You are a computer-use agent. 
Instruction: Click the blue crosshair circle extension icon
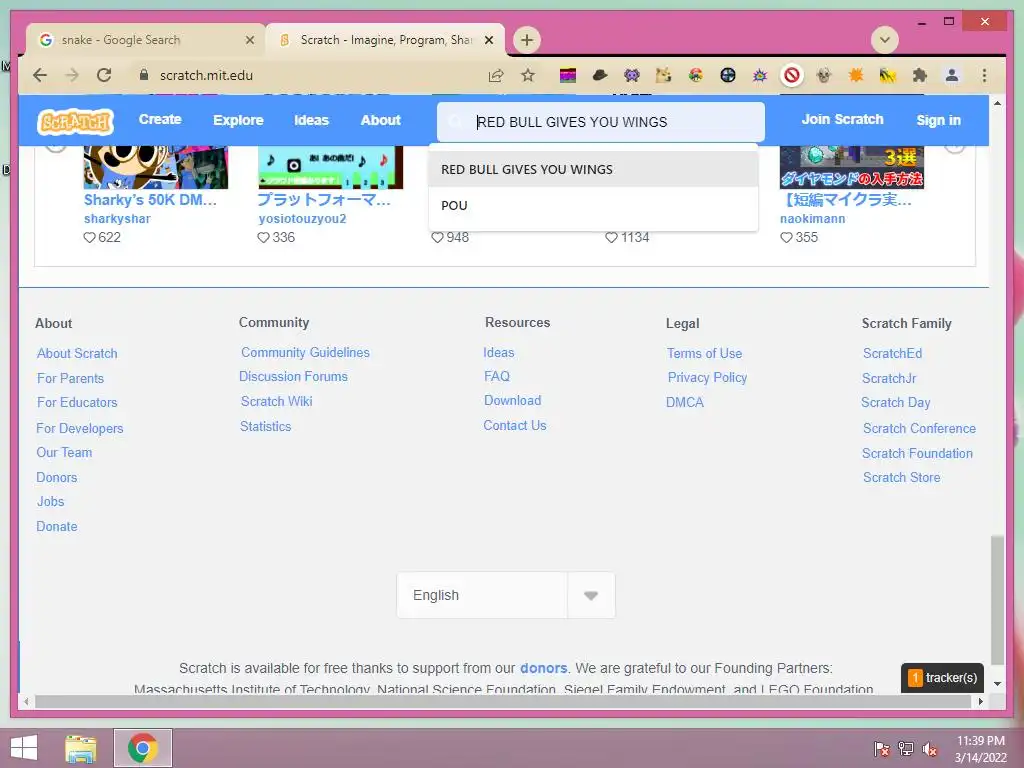pos(728,76)
